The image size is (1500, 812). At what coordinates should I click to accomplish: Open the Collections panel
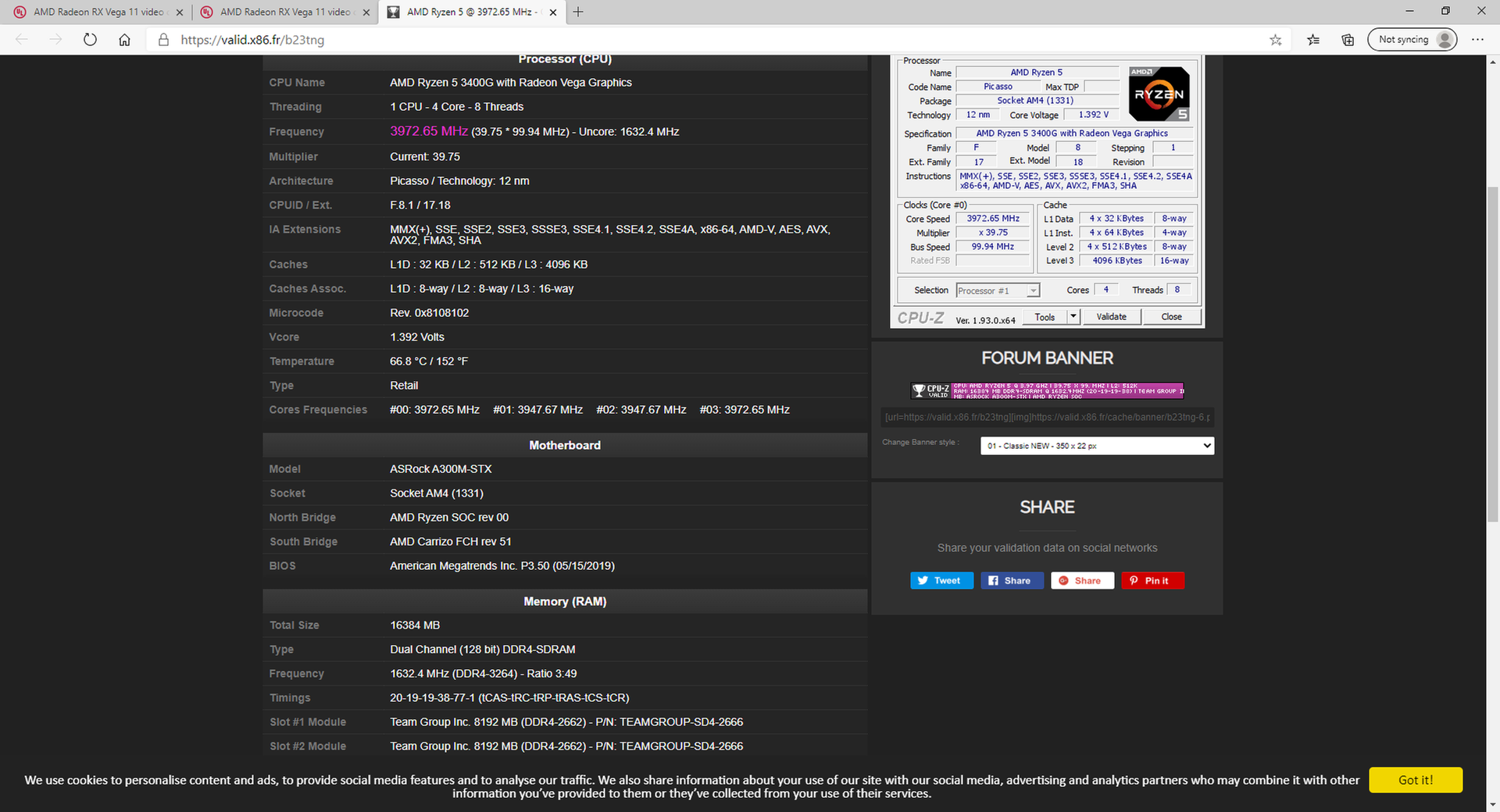[1348, 39]
